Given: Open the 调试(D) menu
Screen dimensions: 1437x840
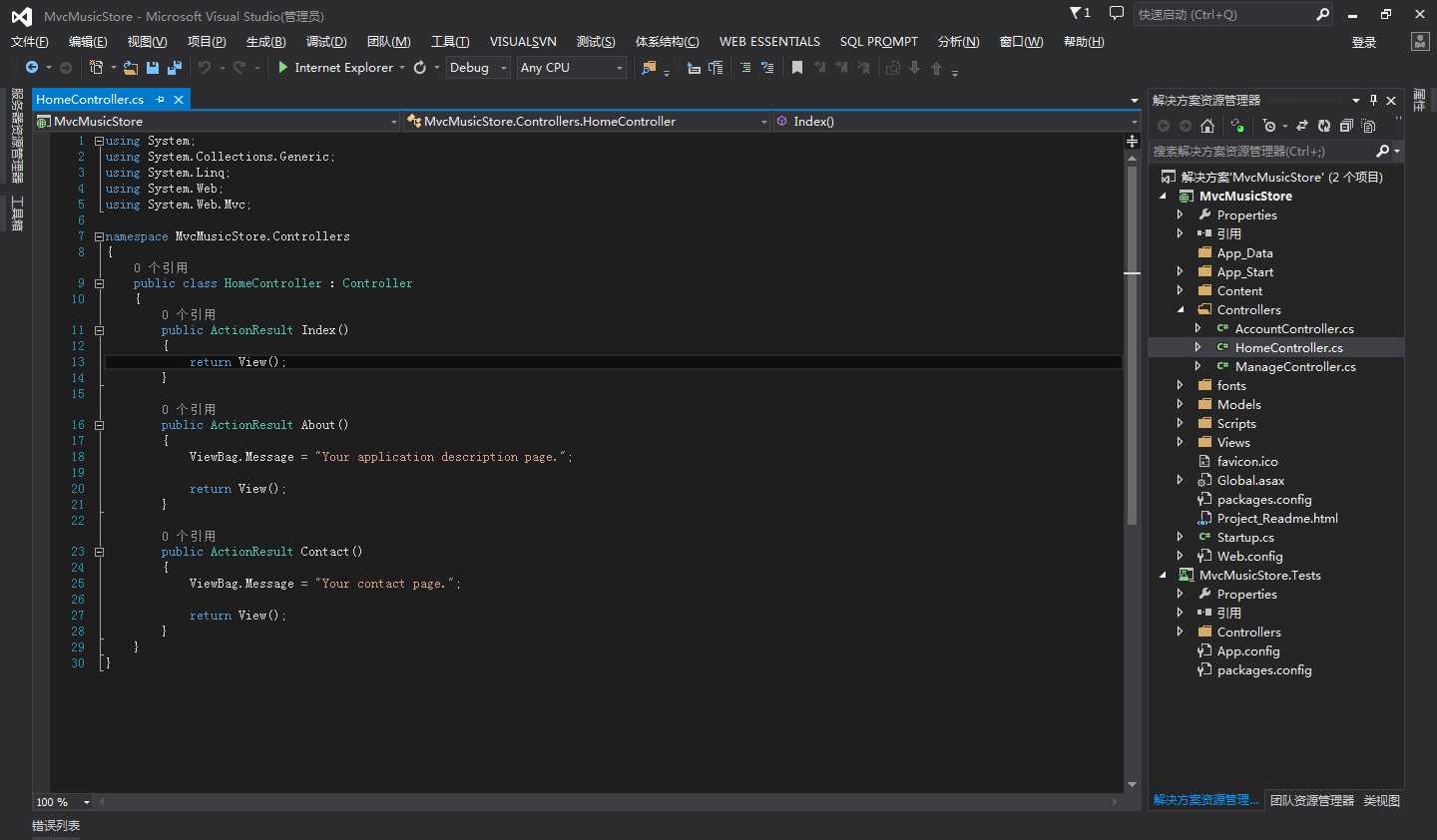Looking at the screenshot, I should [x=326, y=41].
